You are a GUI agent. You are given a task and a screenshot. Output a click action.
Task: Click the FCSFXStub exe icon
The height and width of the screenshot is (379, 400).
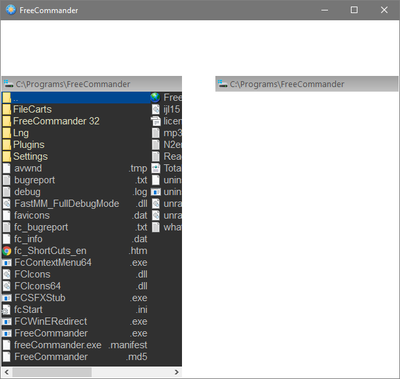click(x=7, y=298)
